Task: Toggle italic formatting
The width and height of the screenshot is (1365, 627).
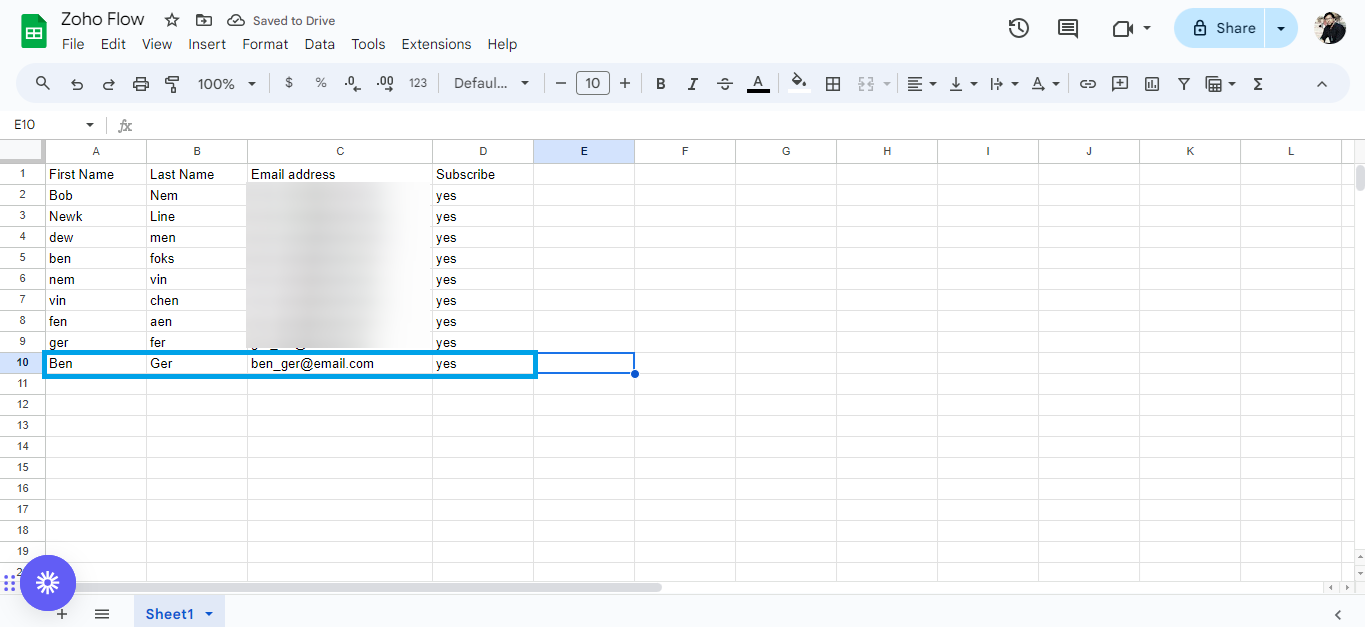Action: point(693,83)
